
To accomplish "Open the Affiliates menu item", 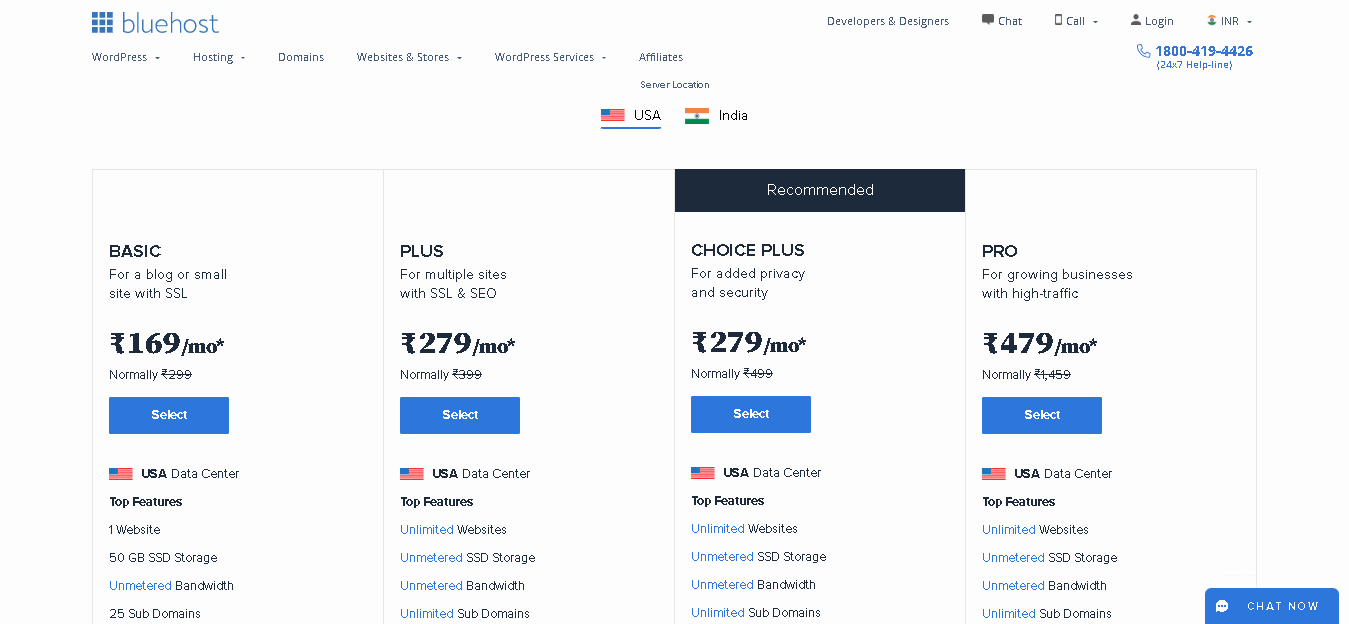I will (x=661, y=57).
